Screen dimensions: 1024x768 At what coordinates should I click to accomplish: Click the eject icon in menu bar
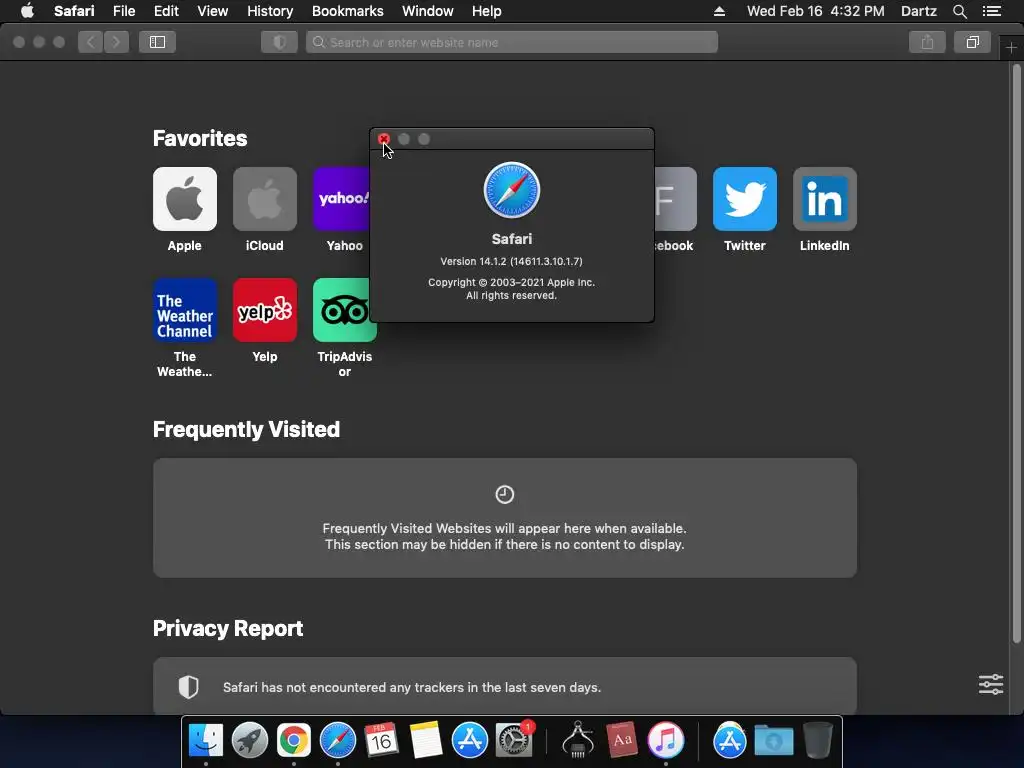pos(719,11)
